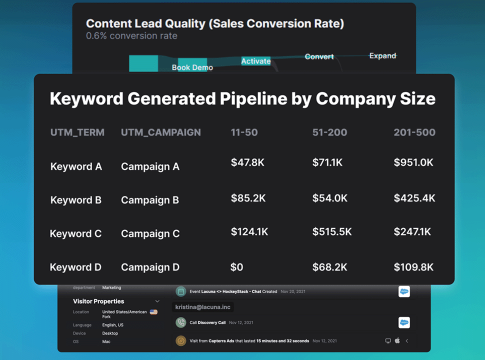Click the first teal funnel bar
Screen dimensions: 485x360
coord(143,64)
